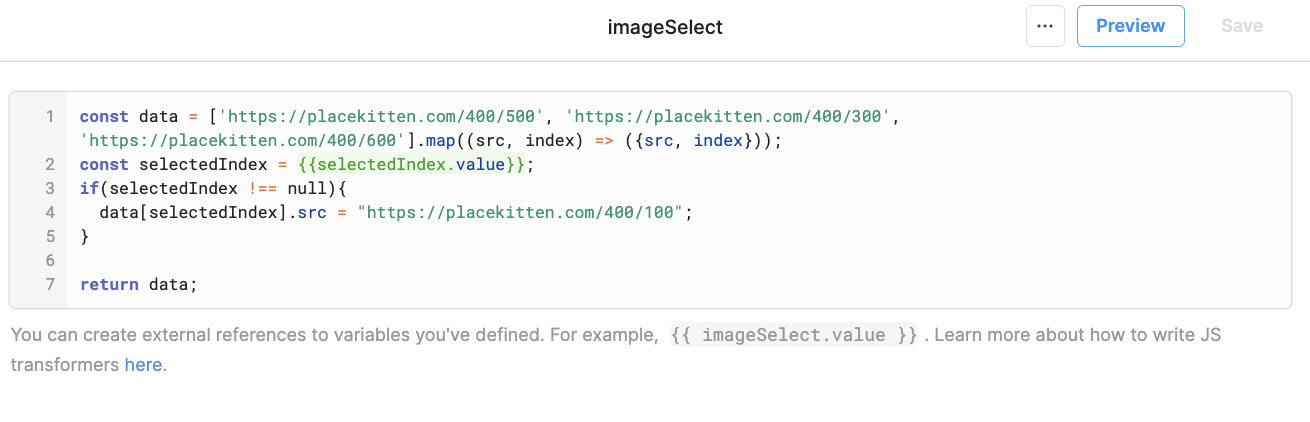Place cursor on 'return data;' line
This screenshot has width=1310, height=422.
(x=139, y=284)
